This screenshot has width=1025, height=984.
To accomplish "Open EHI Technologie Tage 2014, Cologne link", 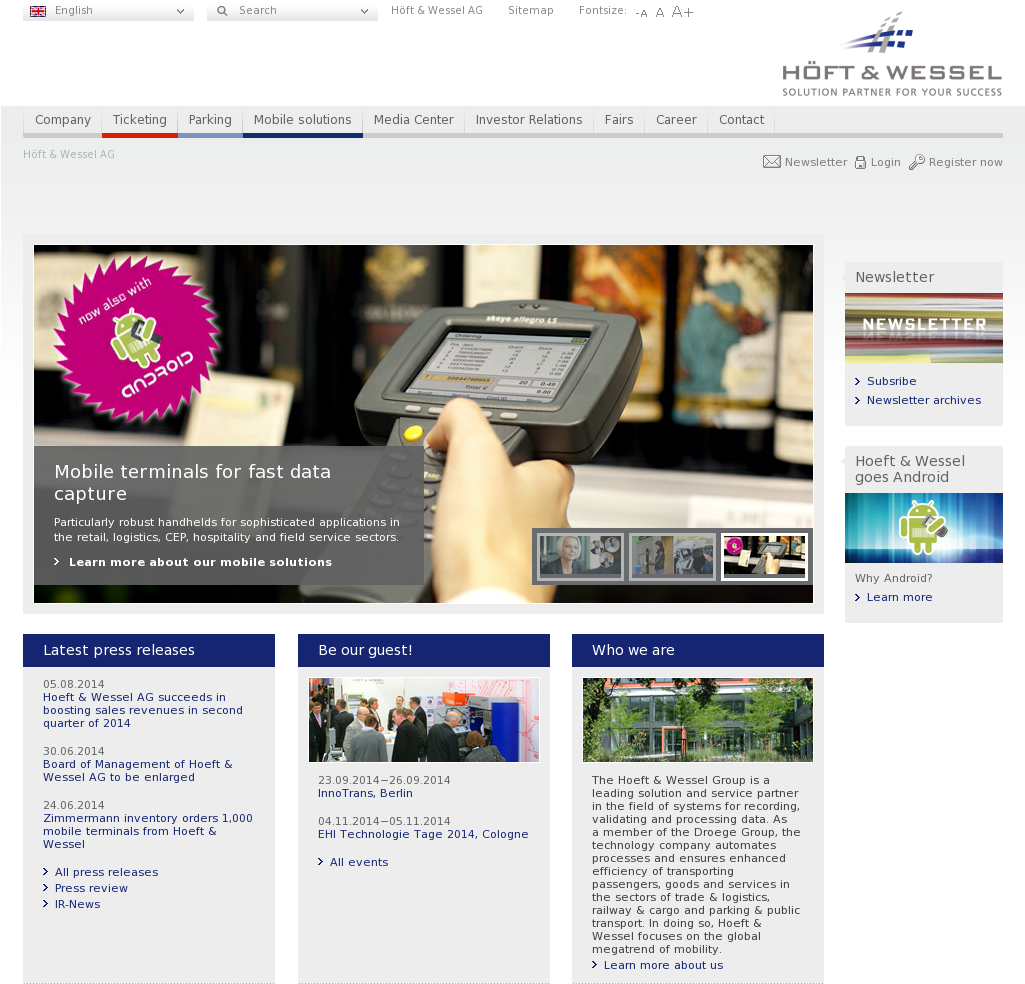I will coord(423,834).
